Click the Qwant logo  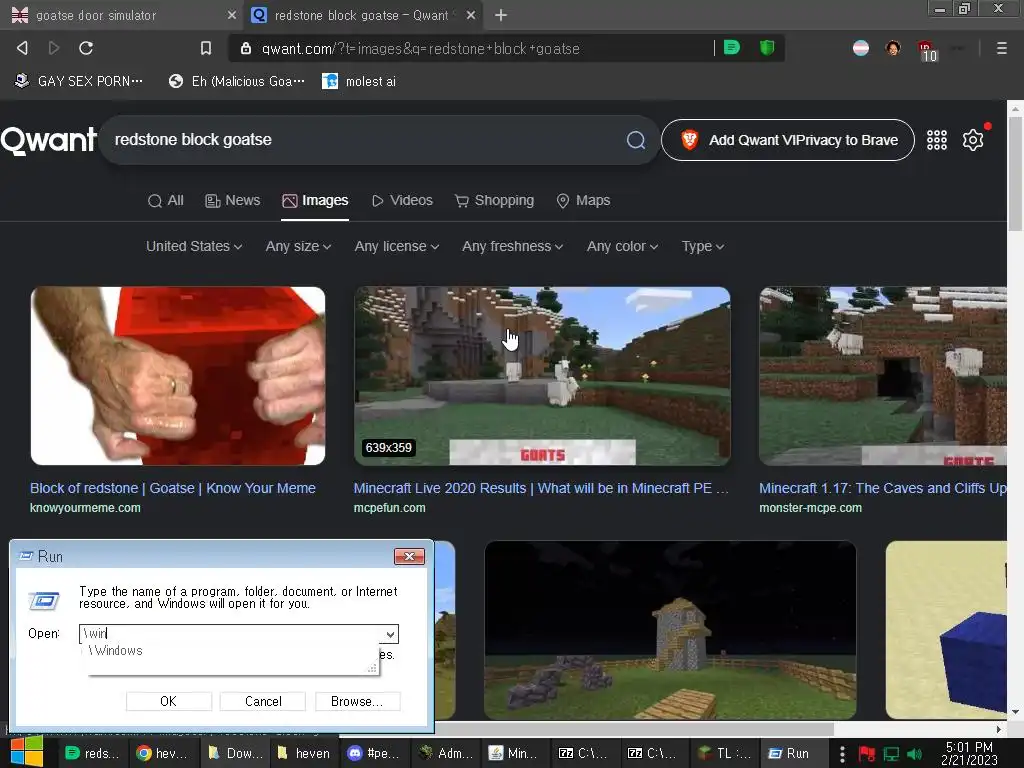tap(49, 140)
